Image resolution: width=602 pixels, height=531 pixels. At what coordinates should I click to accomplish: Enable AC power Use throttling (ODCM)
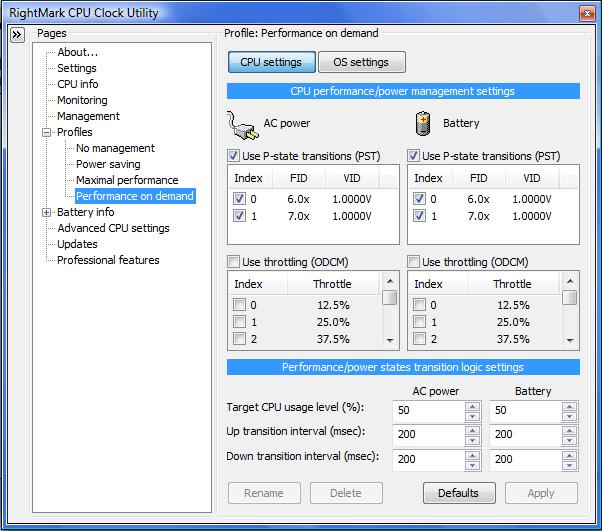(233, 262)
